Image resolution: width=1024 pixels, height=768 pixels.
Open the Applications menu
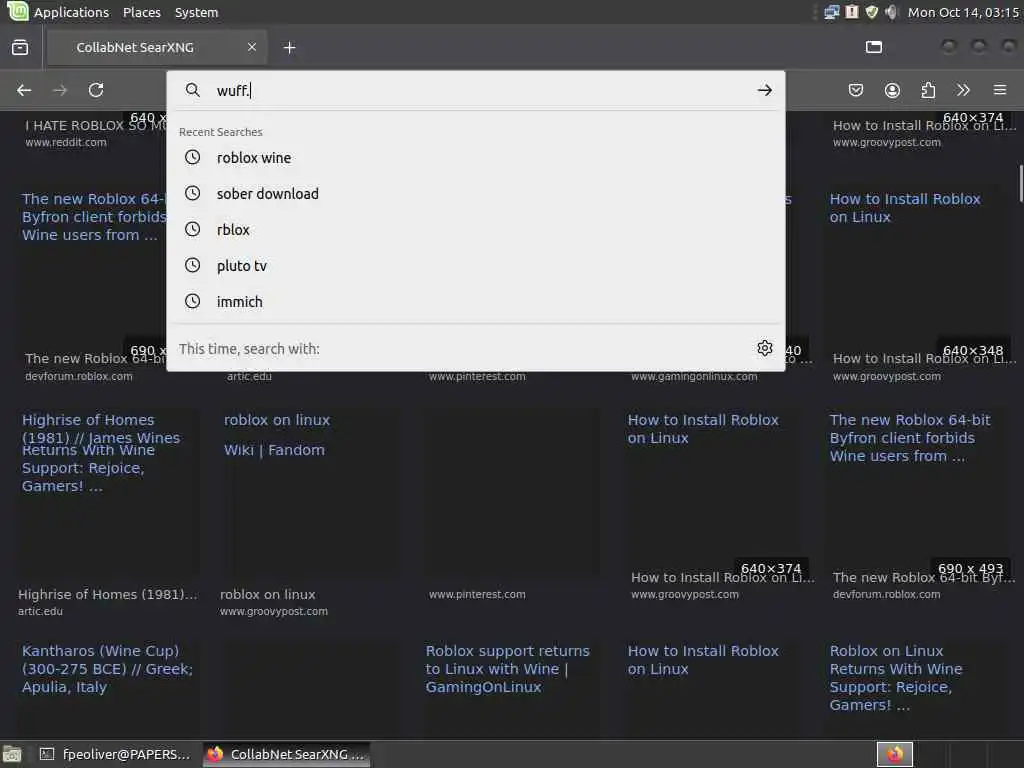click(71, 12)
